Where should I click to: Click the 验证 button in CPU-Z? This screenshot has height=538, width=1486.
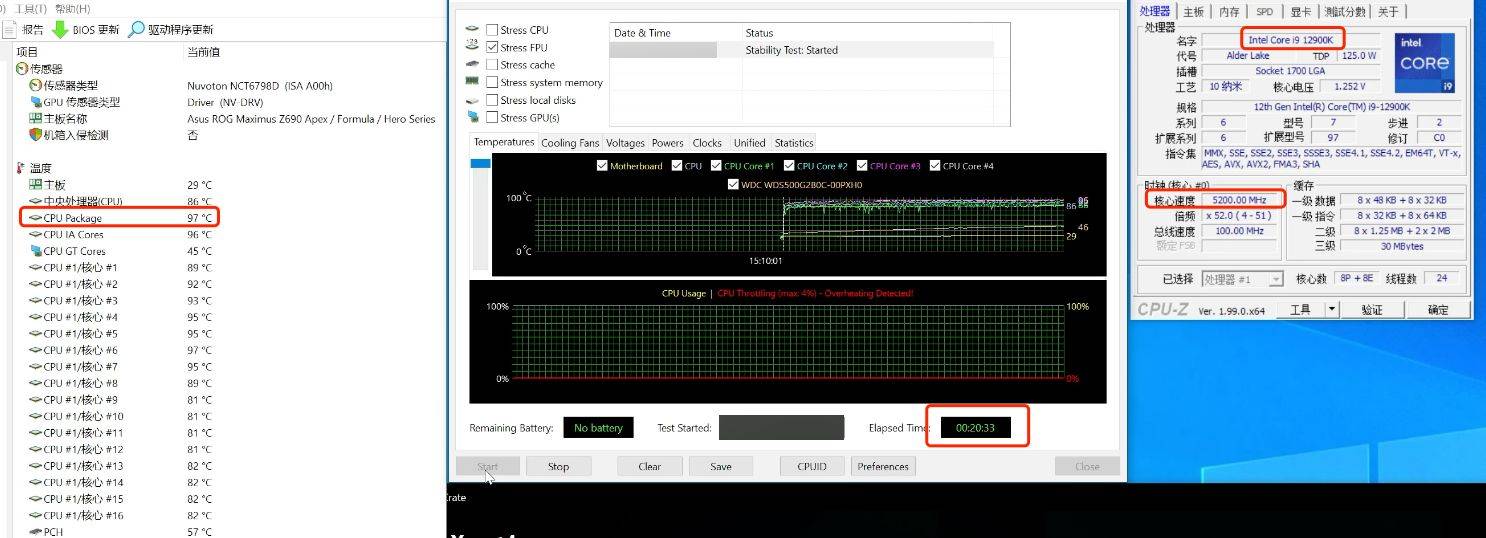[x=1371, y=310]
